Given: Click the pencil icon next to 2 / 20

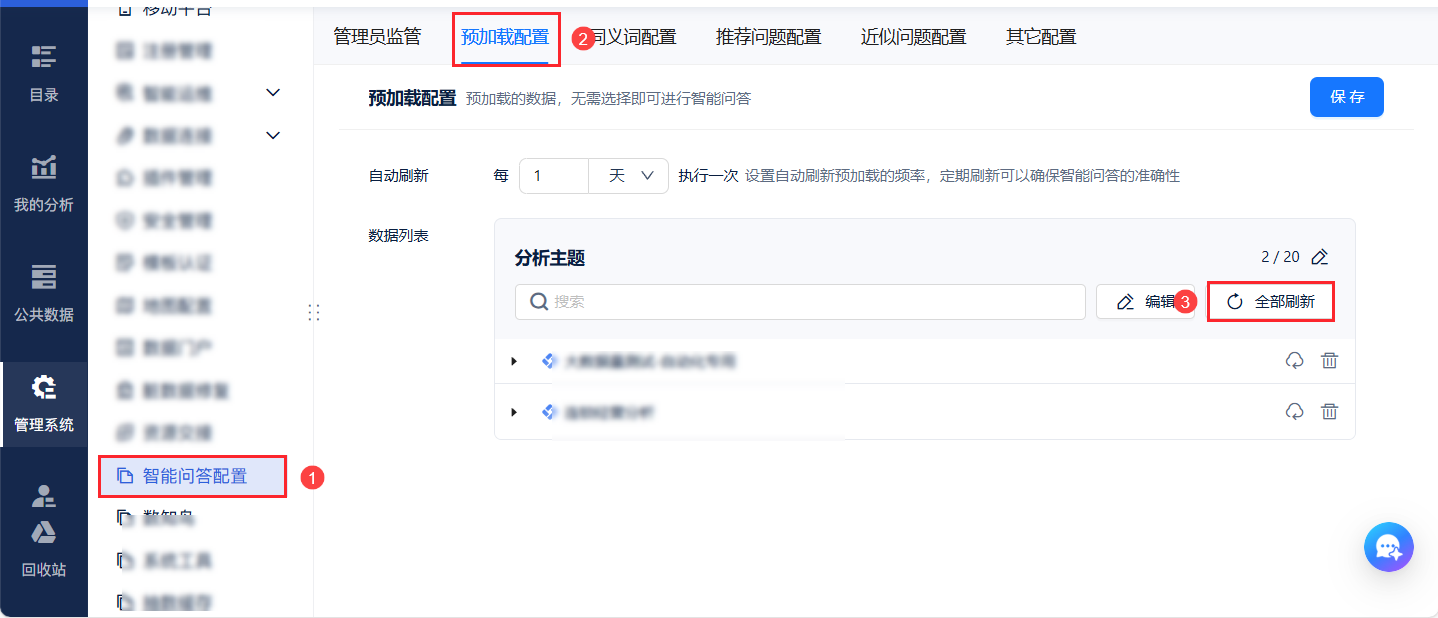Looking at the screenshot, I should tap(1319, 257).
